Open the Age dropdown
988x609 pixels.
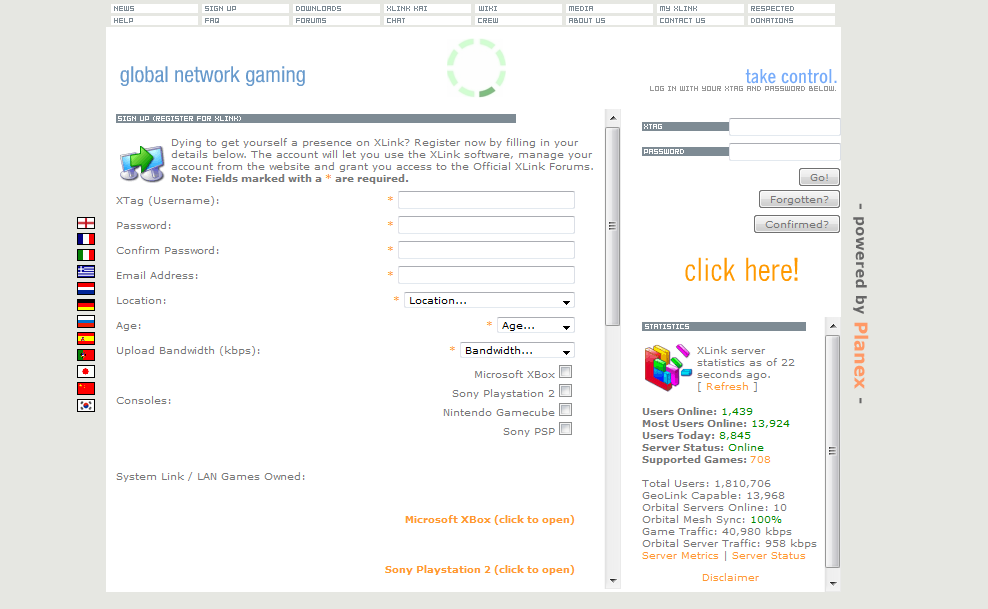tap(536, 326)
